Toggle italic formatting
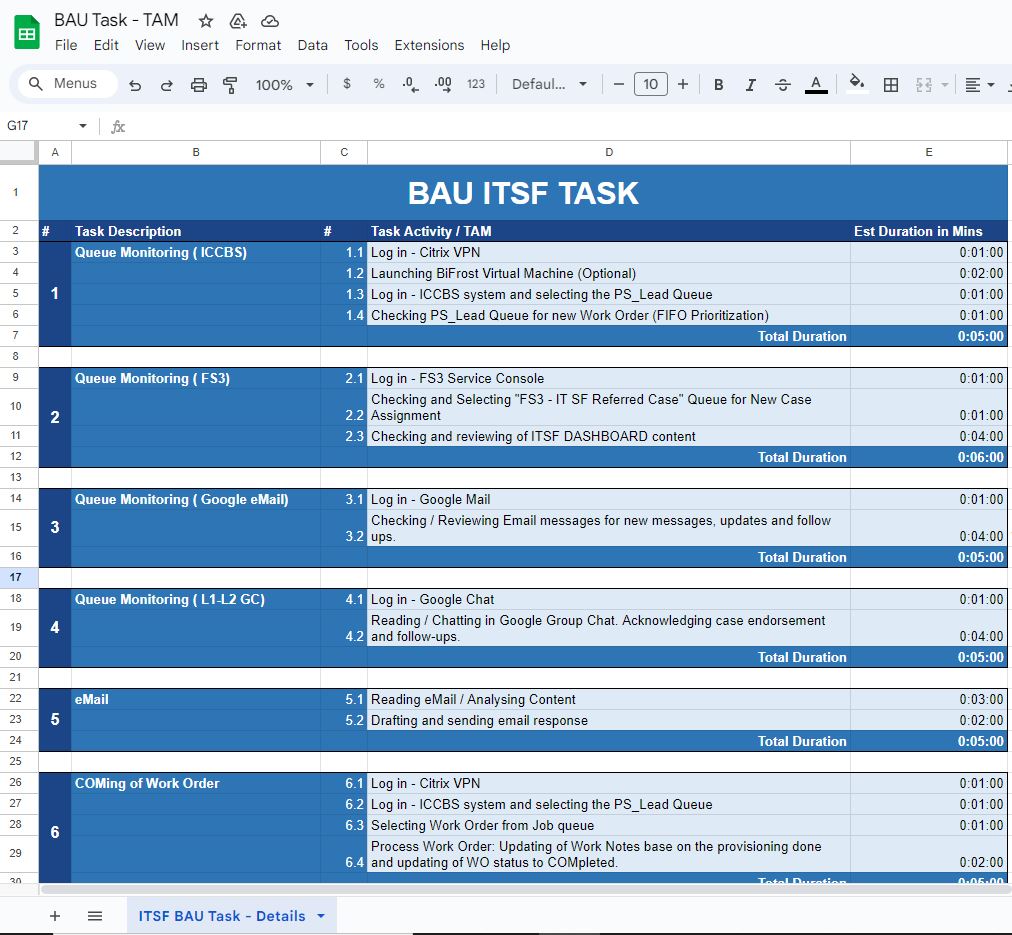The image size is (1012, 935). click(751, 85)
